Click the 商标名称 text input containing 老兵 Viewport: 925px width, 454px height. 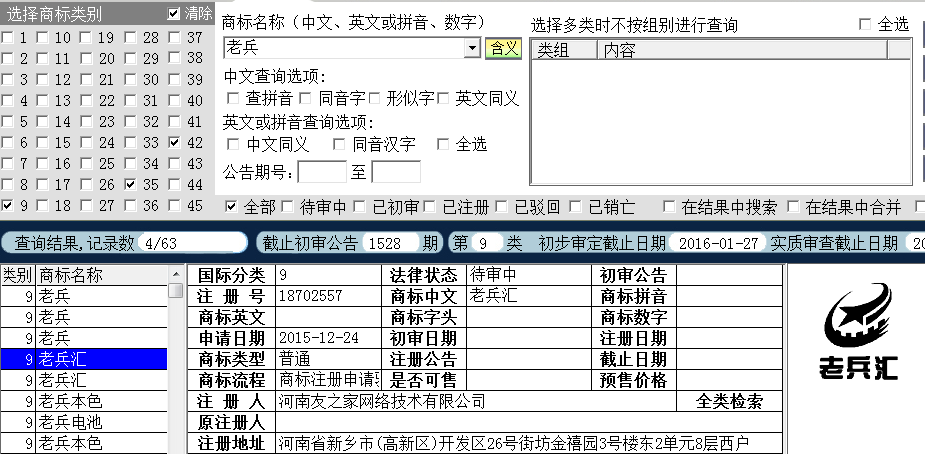[344, 48]
